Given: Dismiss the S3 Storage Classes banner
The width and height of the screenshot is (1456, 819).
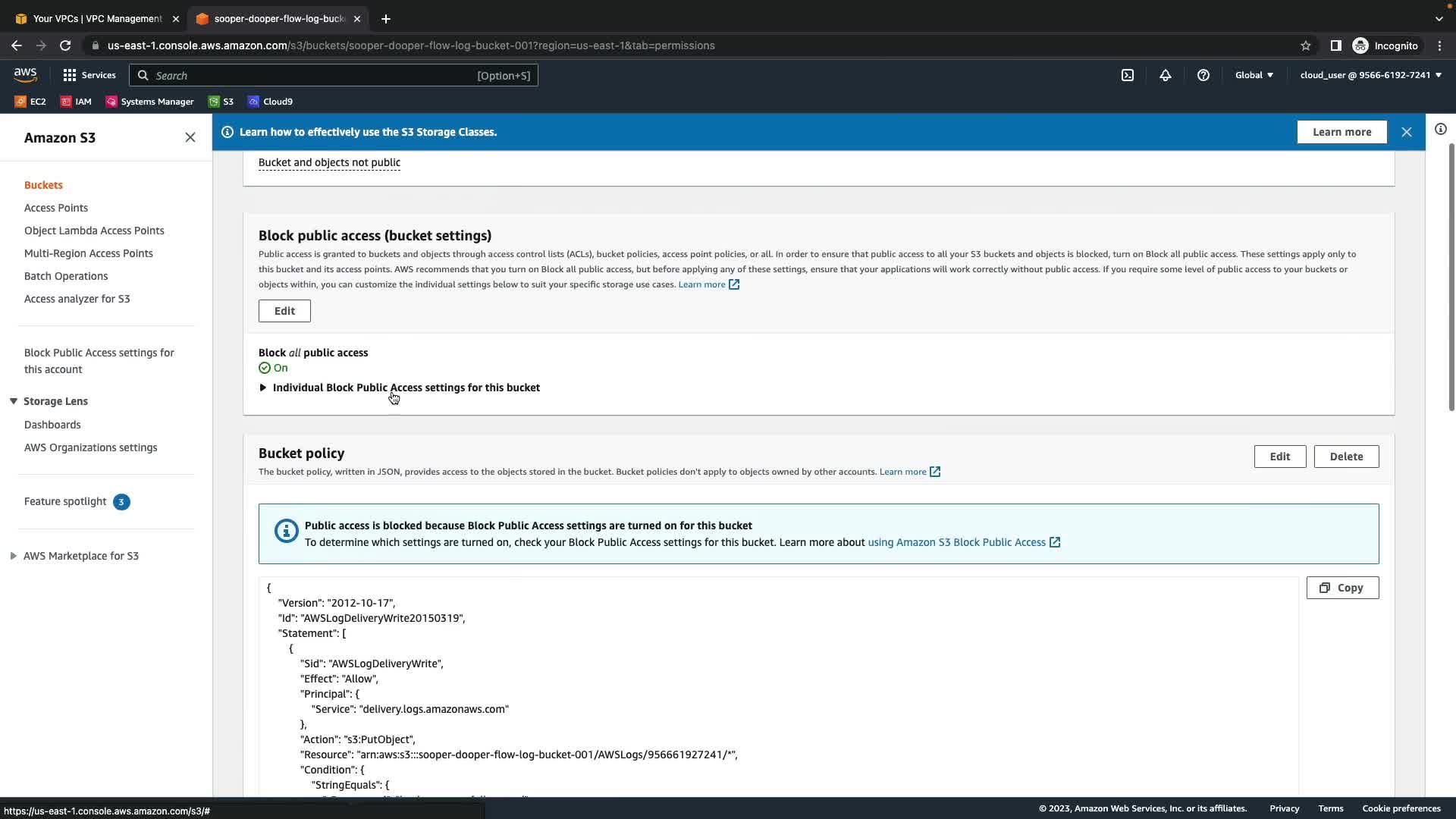Looking at the screenshot, I should (1407, 132).
